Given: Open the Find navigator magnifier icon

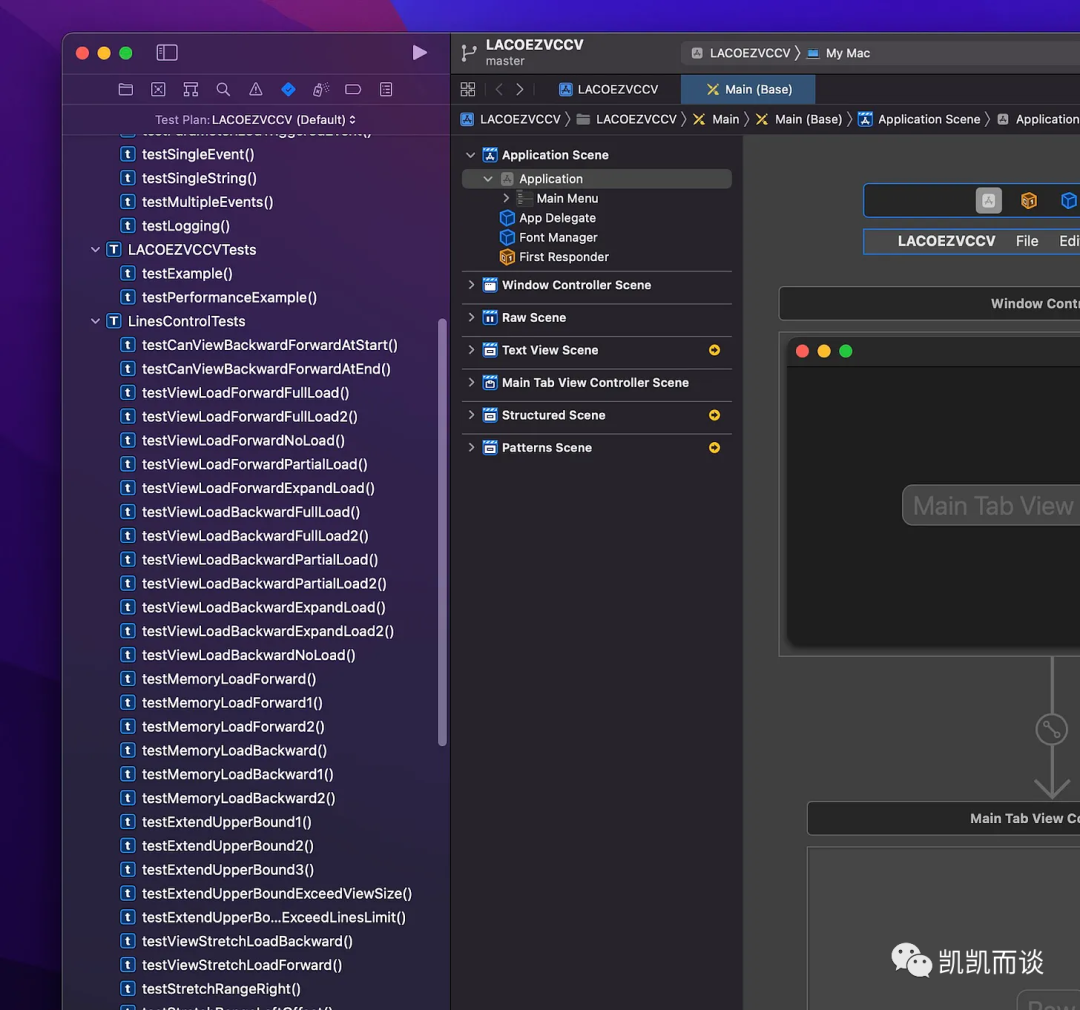Looking at the screenshot, I should click(223, 90).
